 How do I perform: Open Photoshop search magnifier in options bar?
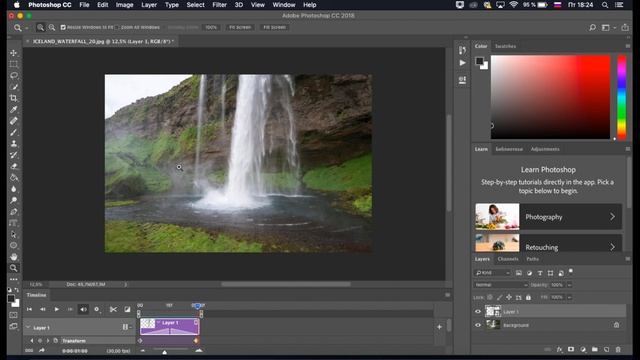click(x=592, y=27)
